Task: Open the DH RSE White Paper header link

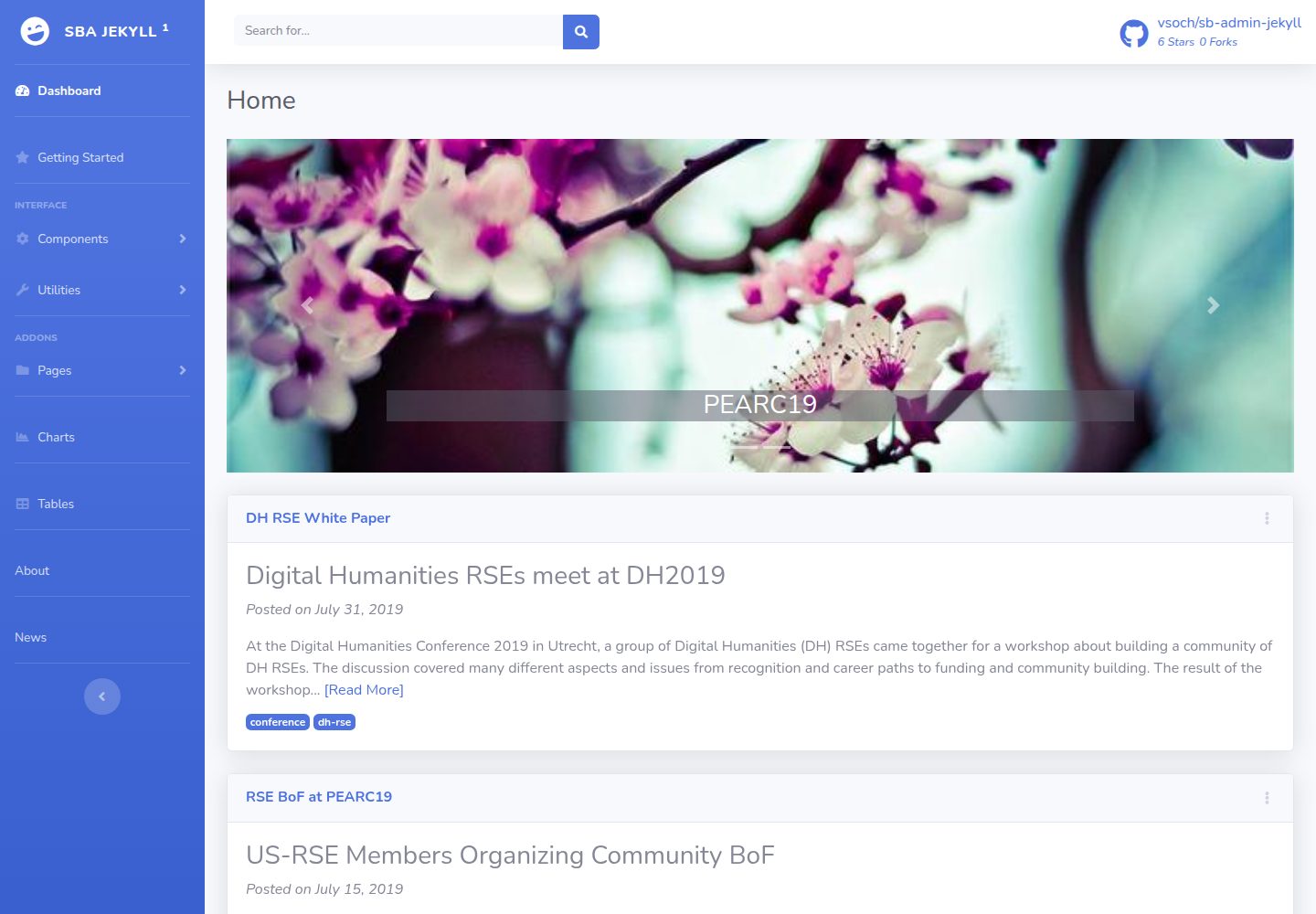Action: [318, 518]
